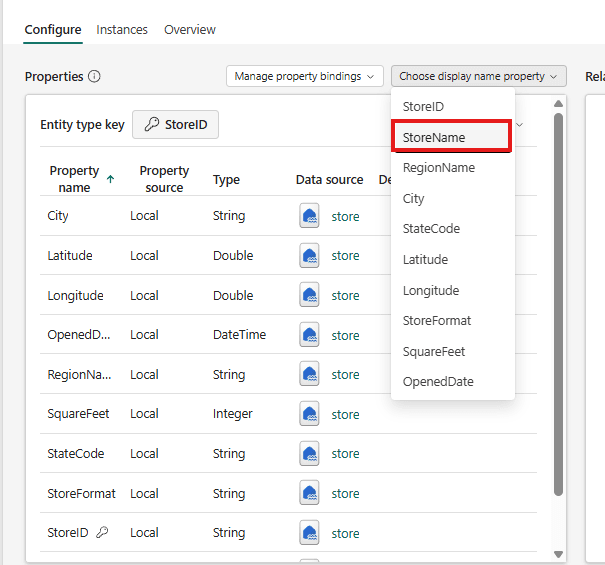Open store link in StoreID row

point(345,533)
